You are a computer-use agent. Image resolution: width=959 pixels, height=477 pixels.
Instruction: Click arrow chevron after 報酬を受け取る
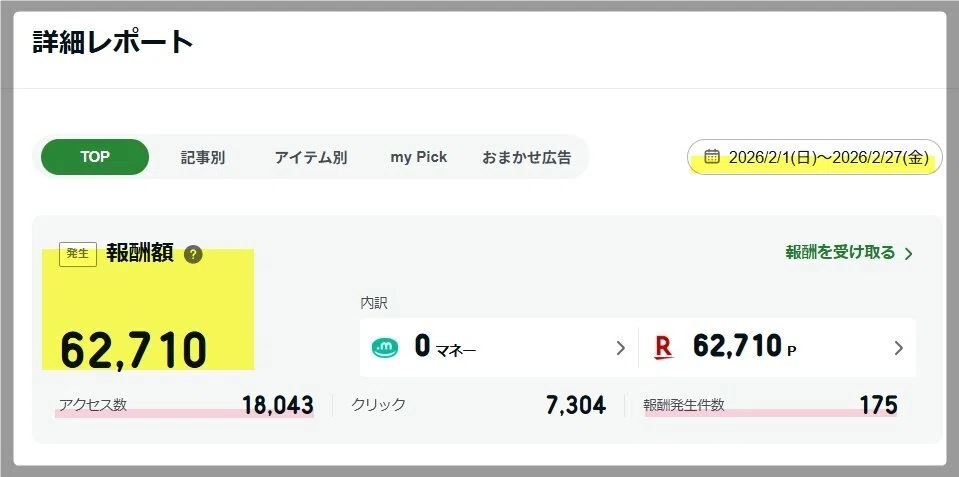[x=908, y=254]
